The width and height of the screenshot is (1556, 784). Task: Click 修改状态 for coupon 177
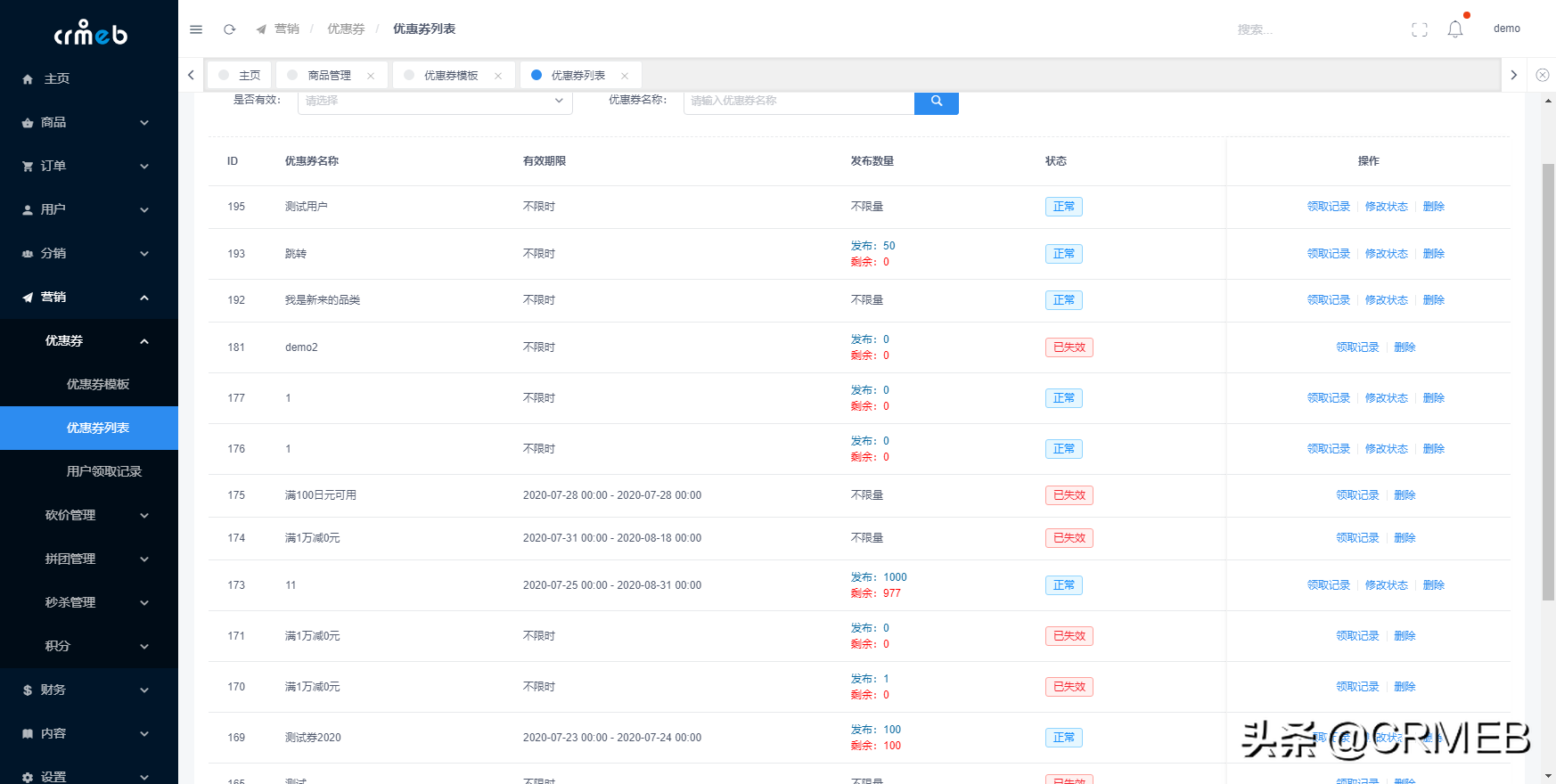[x=1386, y=398]
